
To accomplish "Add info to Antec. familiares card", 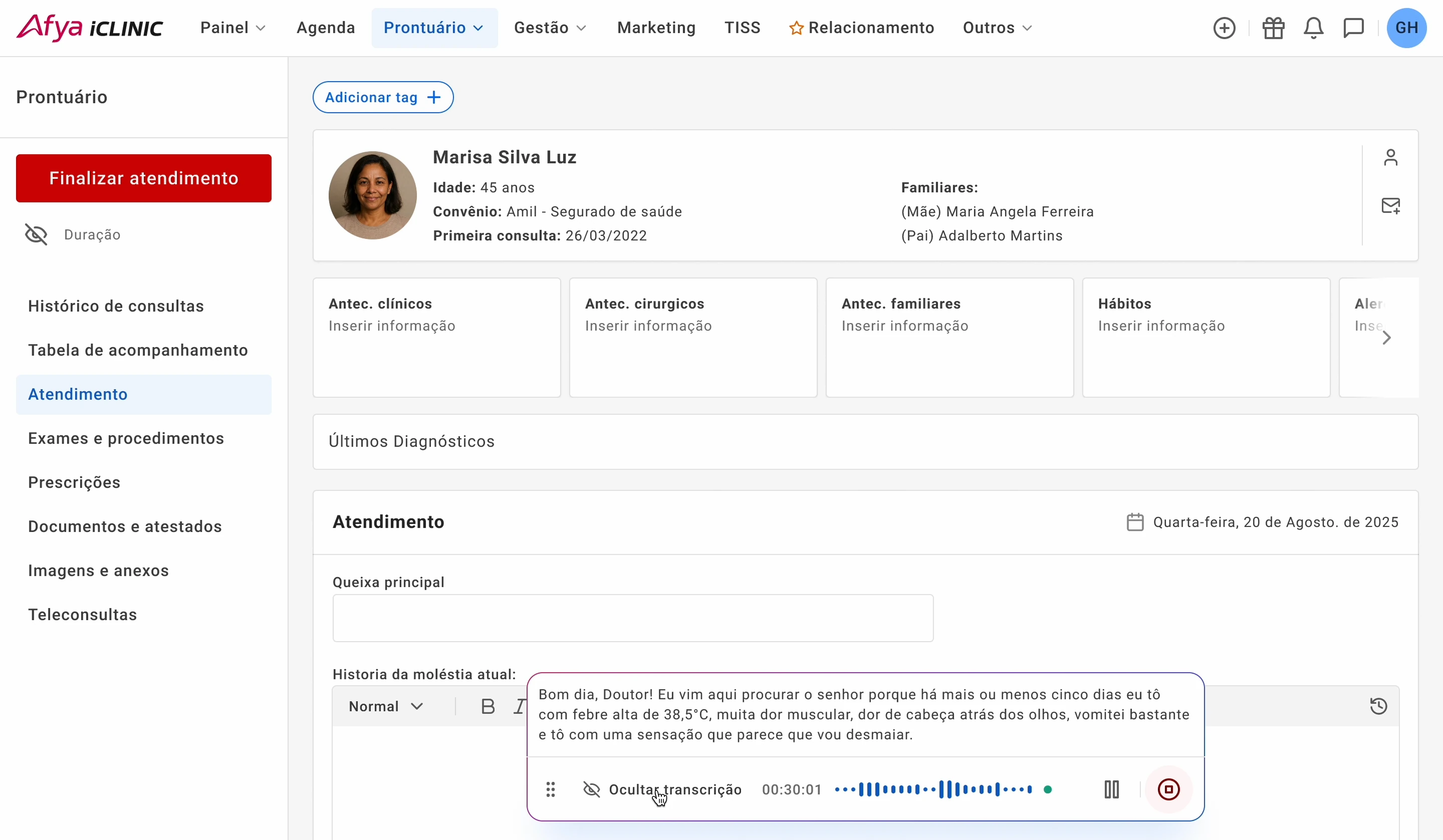I will click(950, 337).
